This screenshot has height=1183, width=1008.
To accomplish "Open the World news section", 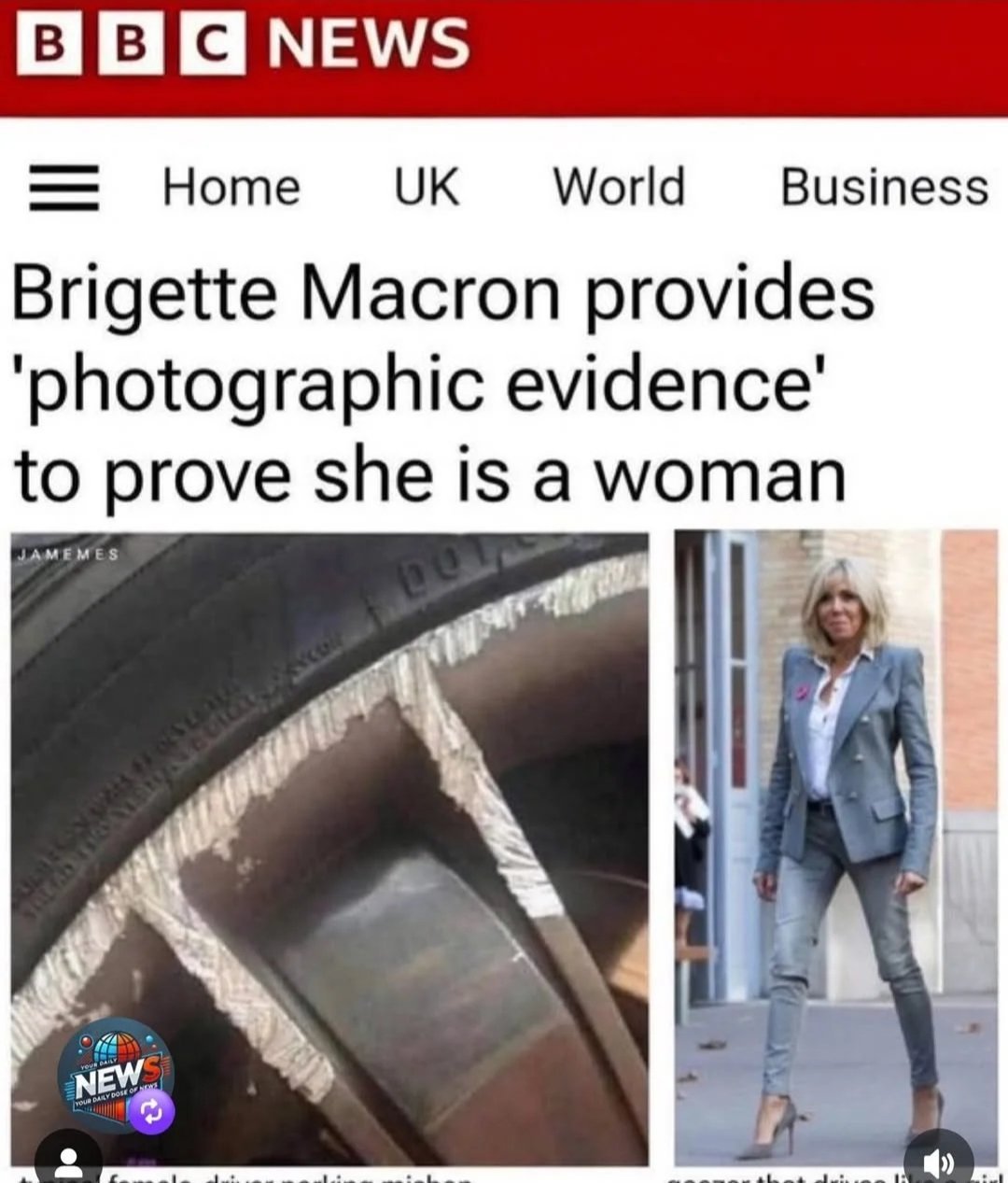I will coord(619,186).
